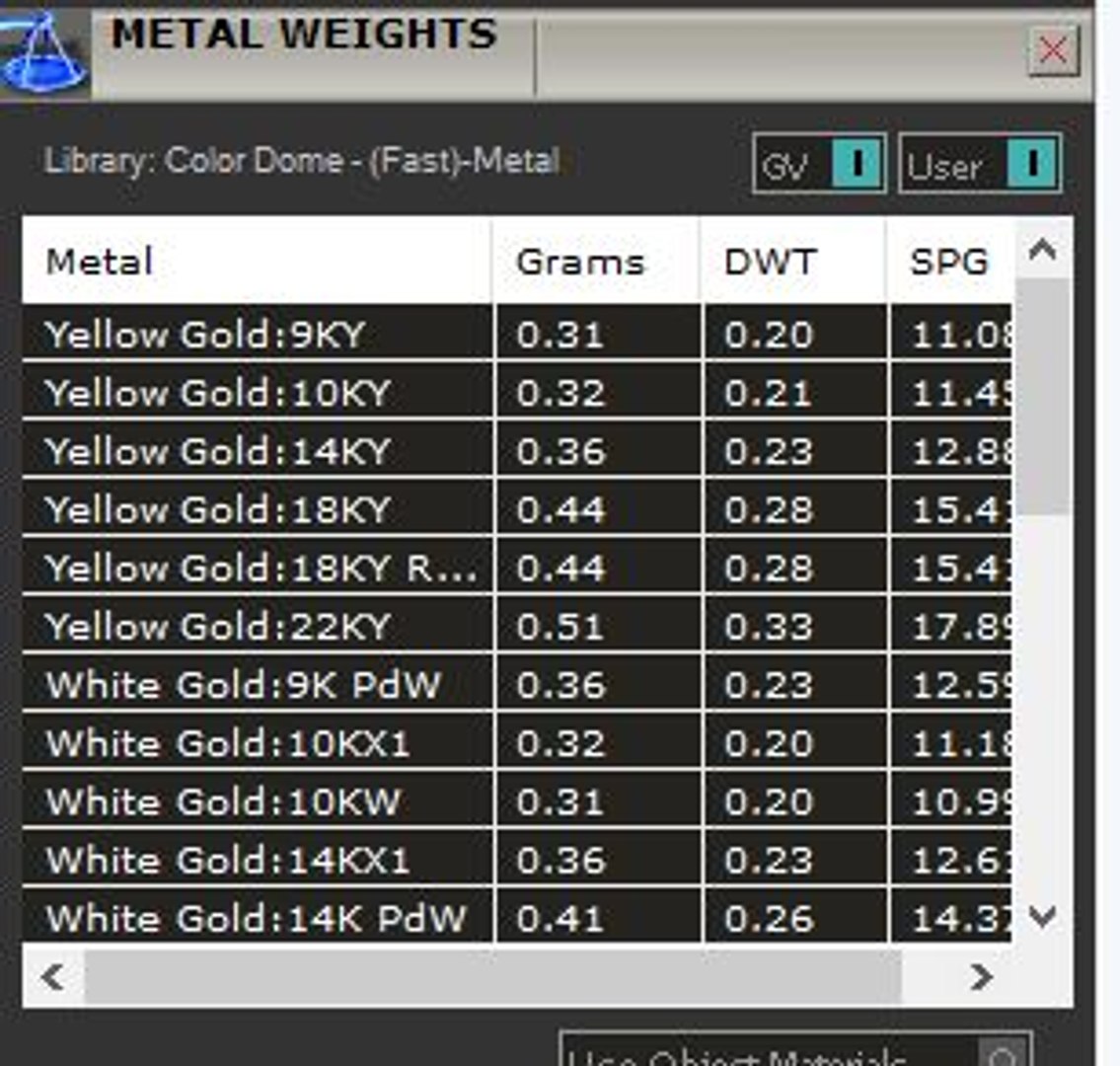Viewport: 1120px width, 1066px height.
Task: Click the 0.31 grams value for Yellow Gold:9KY
Action: tap(560, 334)
